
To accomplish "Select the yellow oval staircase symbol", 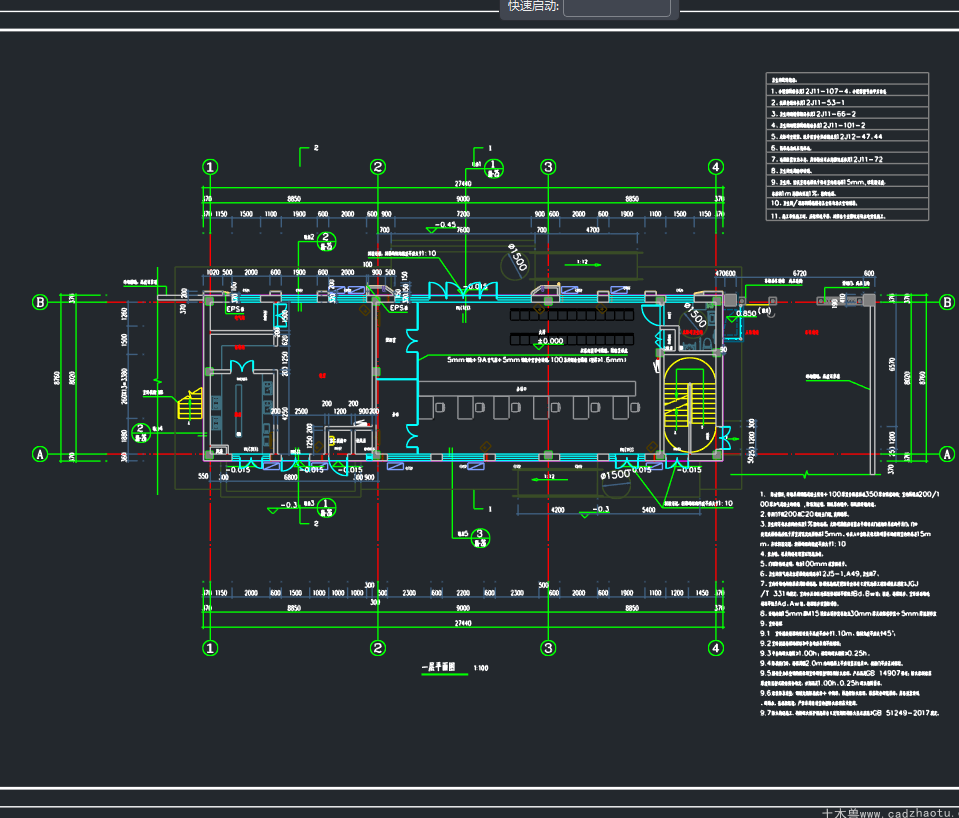I will [689, 404].
